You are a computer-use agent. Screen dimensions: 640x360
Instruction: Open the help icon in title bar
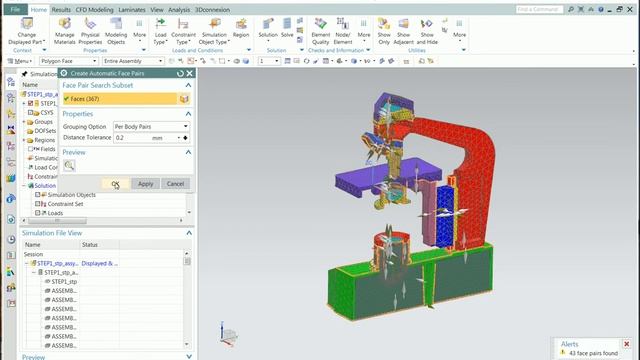[x=601, y=9]
